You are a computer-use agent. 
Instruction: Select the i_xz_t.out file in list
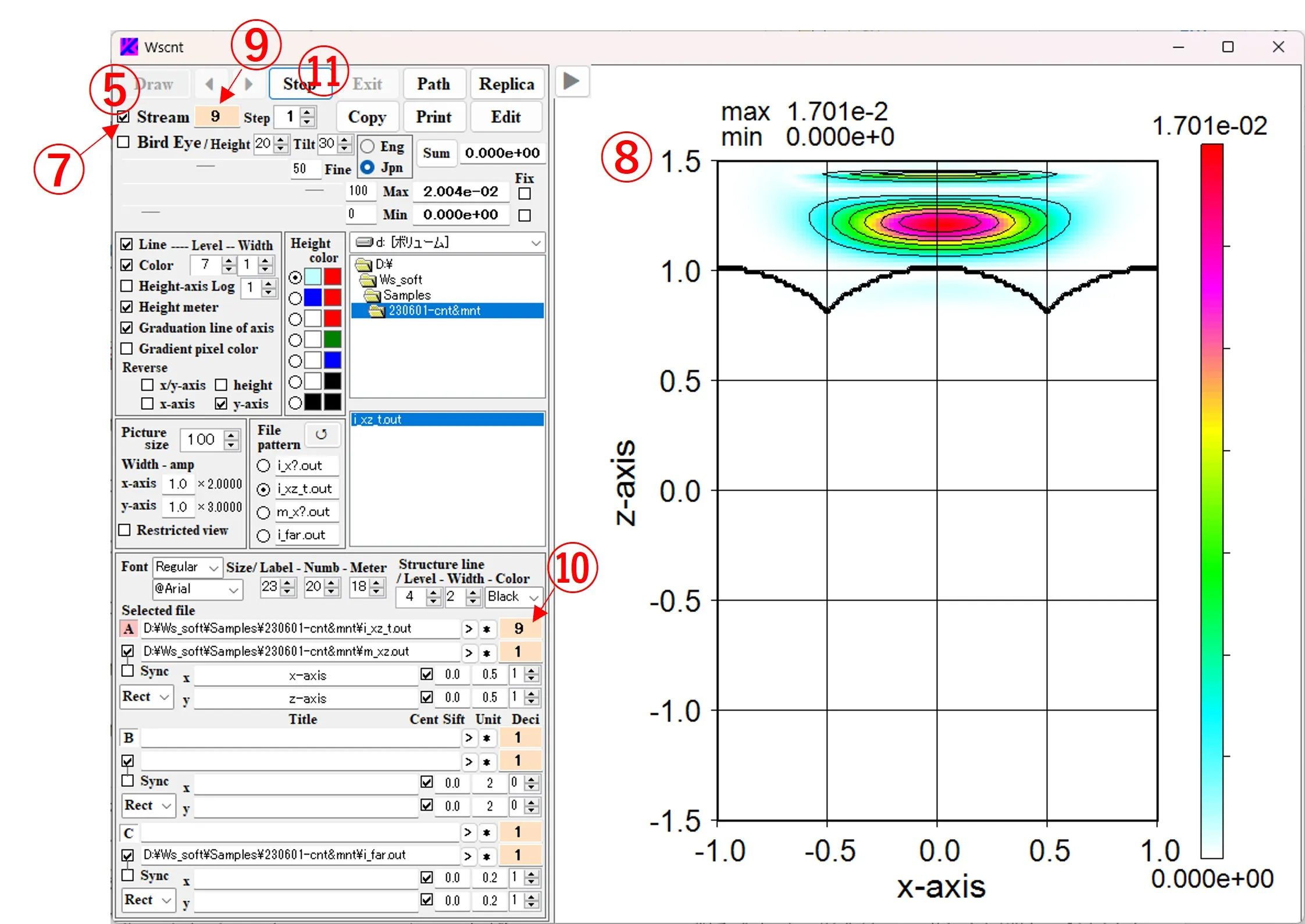click(x=447, y=420)
